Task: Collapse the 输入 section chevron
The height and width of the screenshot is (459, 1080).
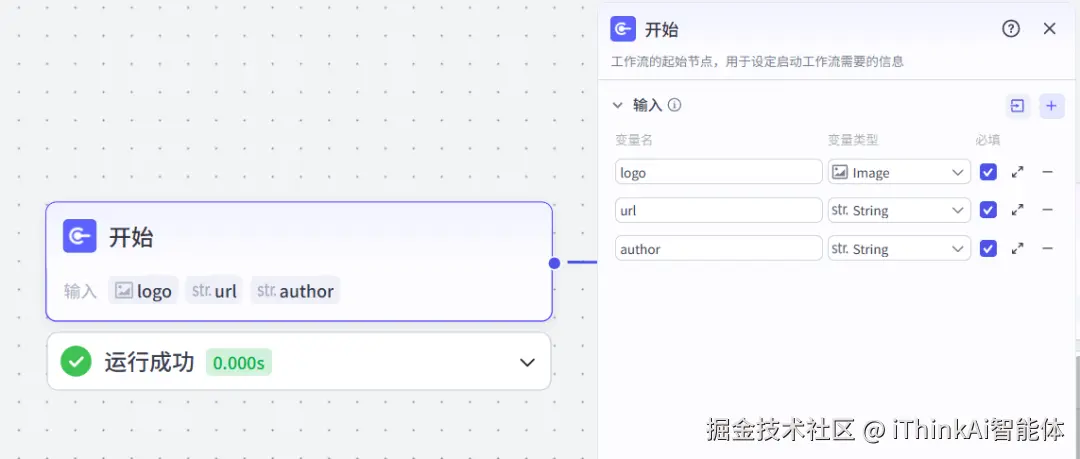Action: (618, 105)
